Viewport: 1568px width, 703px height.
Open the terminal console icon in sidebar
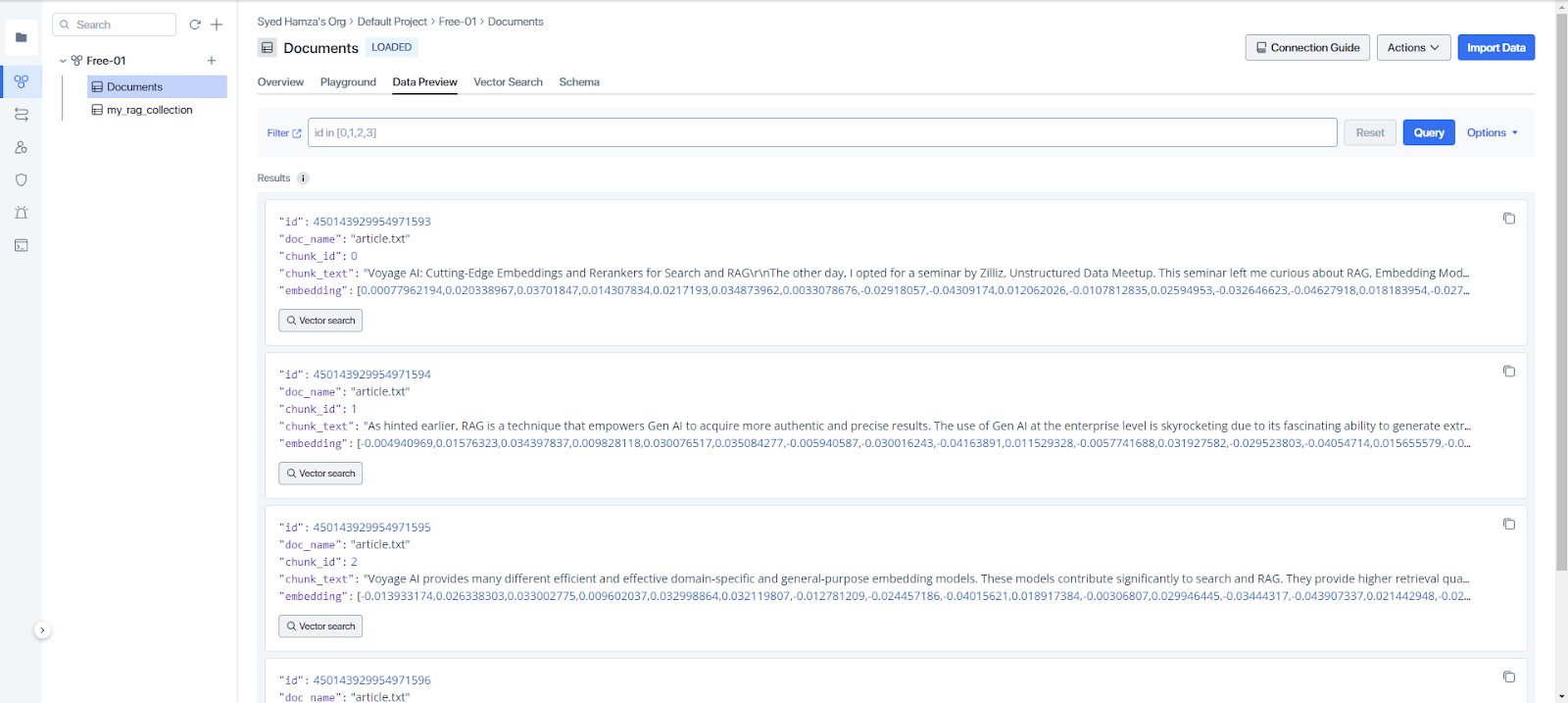click(21, 245)
